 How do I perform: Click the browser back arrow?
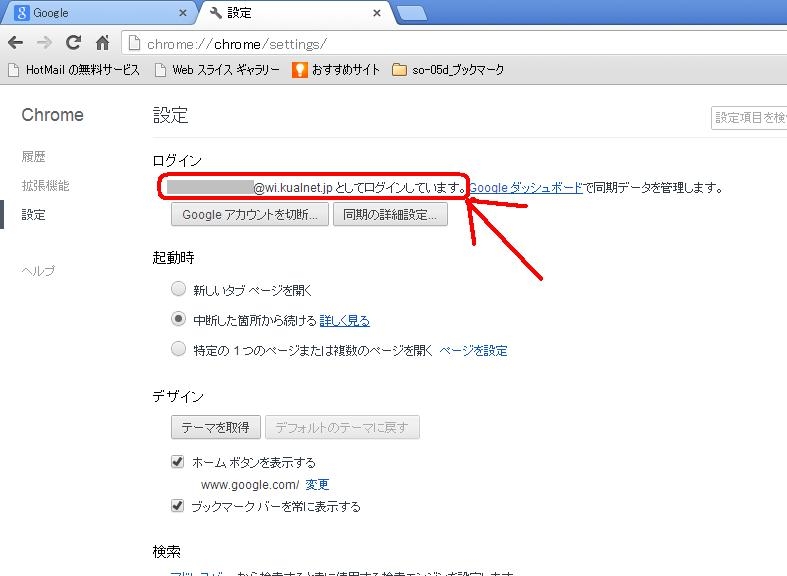16,43
